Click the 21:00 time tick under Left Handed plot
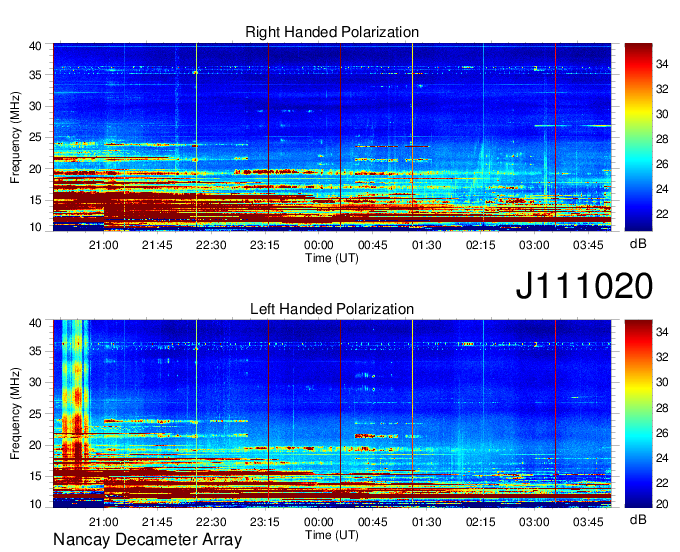Viewport: 680px width, 552px height. click(x=103, y=522)
